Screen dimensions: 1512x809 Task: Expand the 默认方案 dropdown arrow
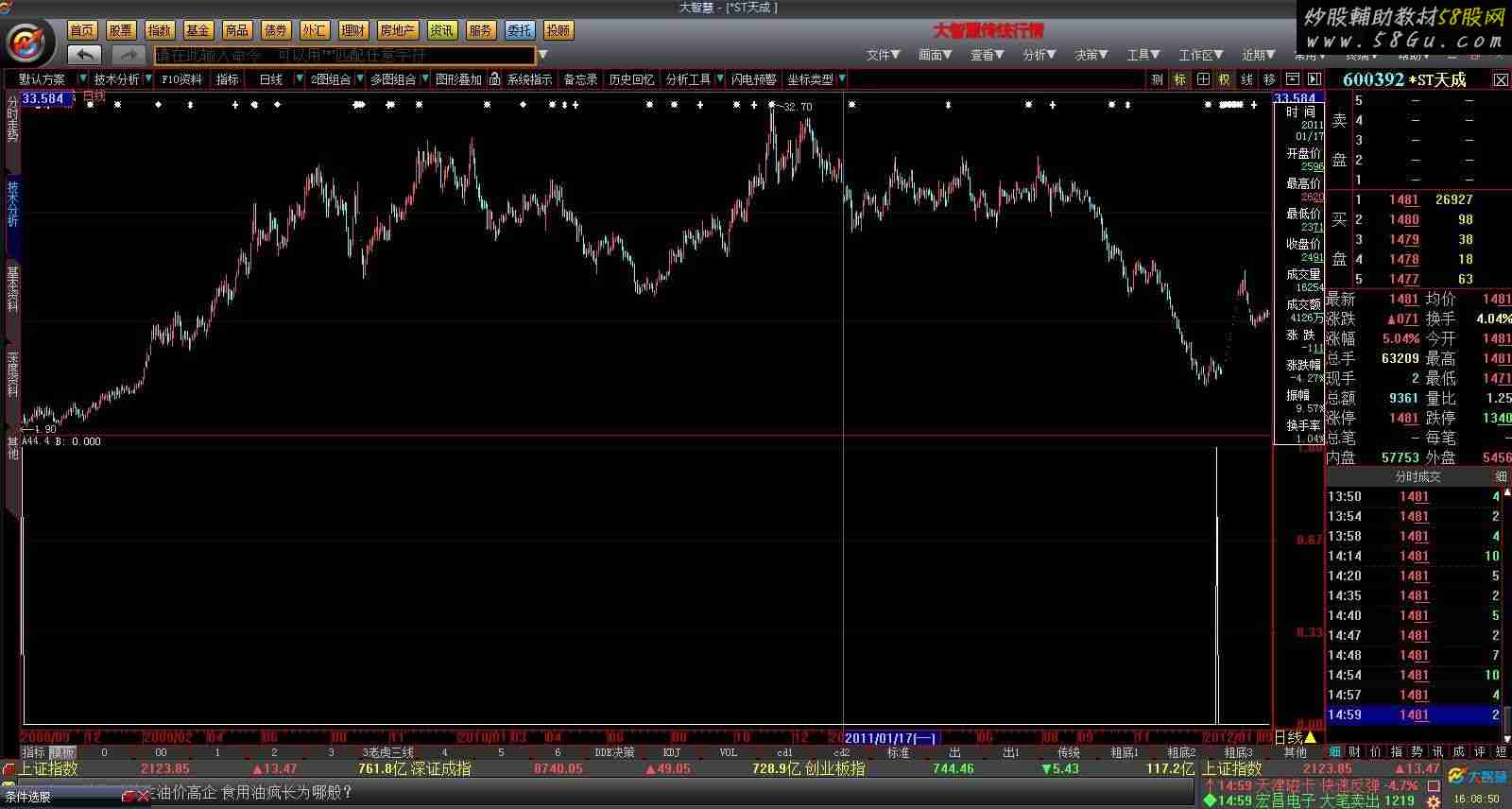pos(83,79)
